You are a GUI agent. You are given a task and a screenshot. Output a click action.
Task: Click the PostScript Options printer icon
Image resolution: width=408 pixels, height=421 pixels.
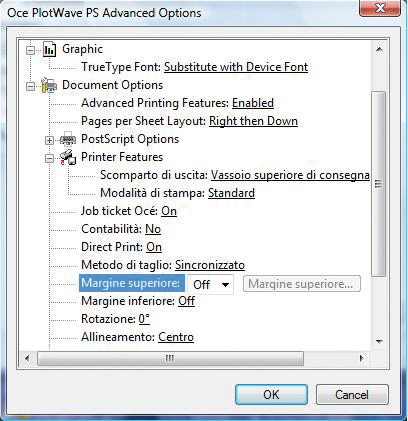click(68, 139)
